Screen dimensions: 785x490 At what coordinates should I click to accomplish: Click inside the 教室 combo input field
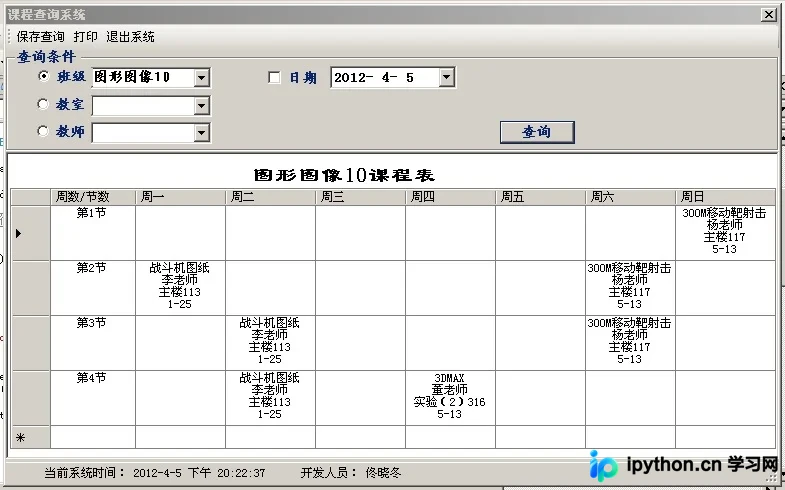143,106
